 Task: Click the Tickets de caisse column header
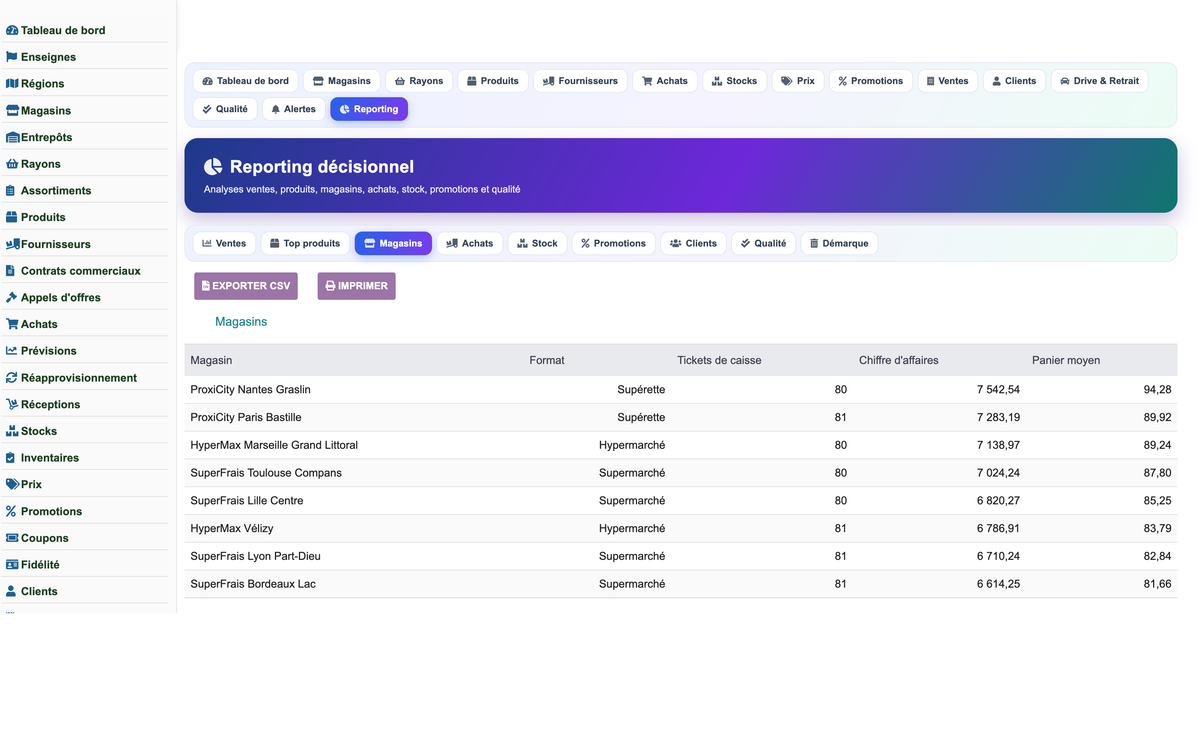pyautogui.click(x=719, y=360)
